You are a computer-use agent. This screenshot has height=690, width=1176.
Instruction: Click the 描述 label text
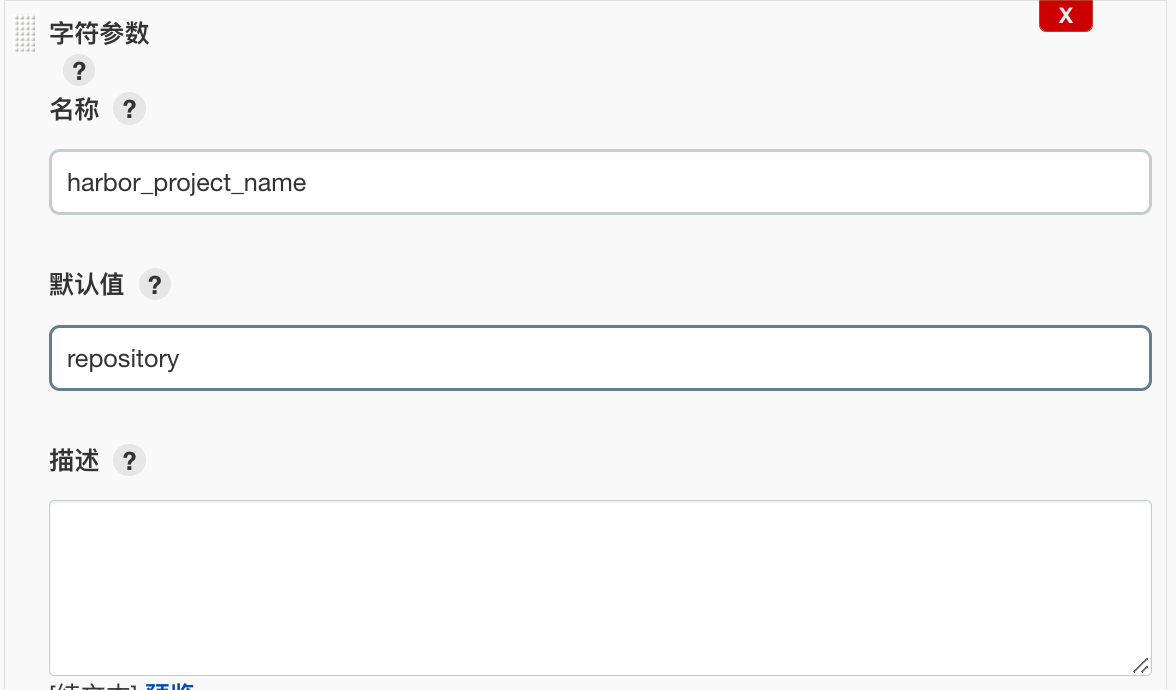[74, 461]
